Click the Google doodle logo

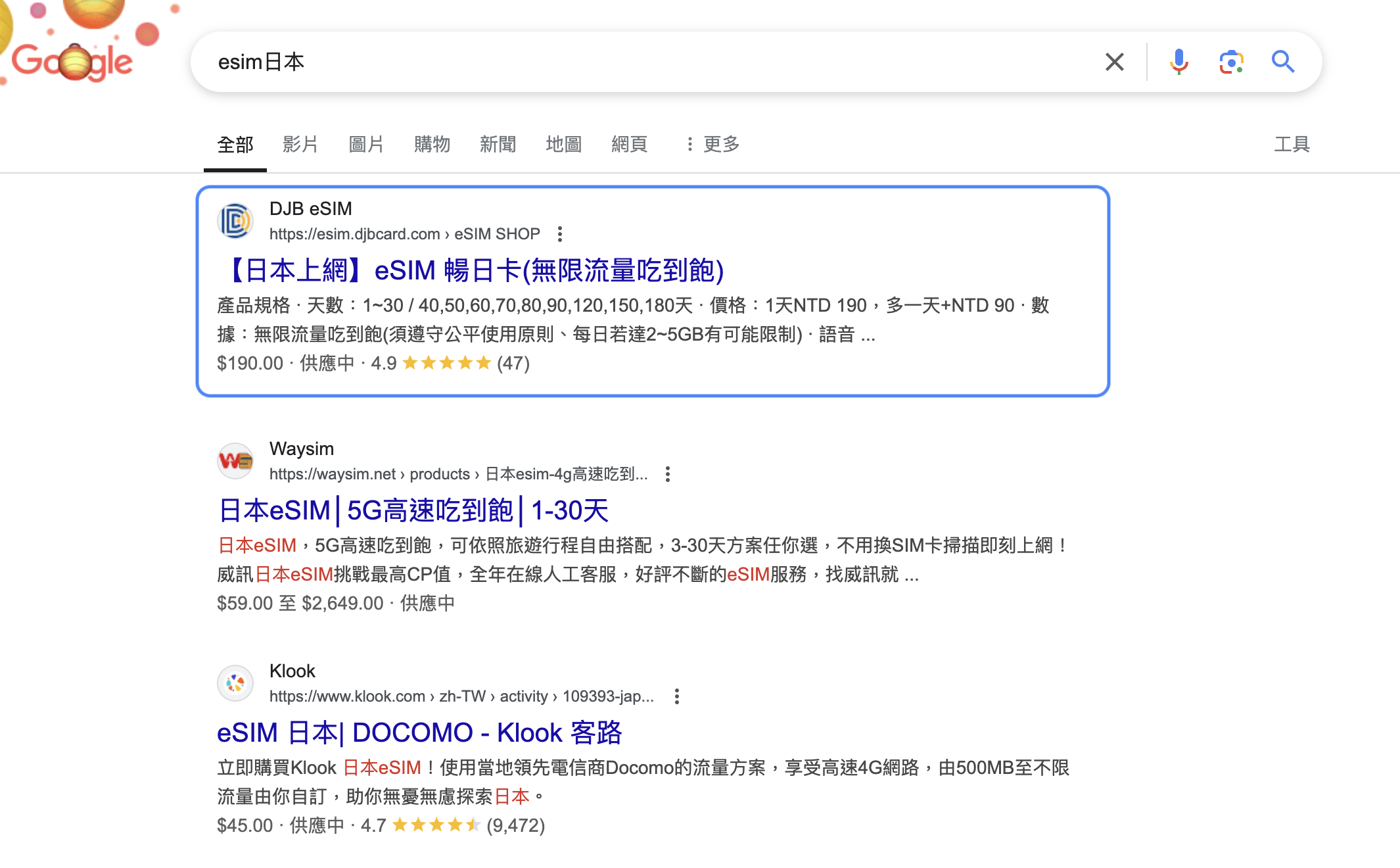tap(72, 60)
